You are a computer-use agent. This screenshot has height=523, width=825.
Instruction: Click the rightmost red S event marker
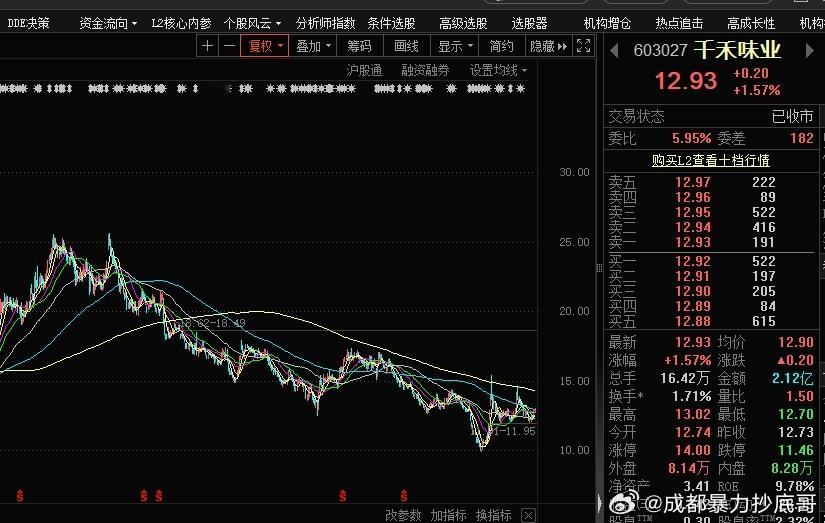click(x=404, y=495)
